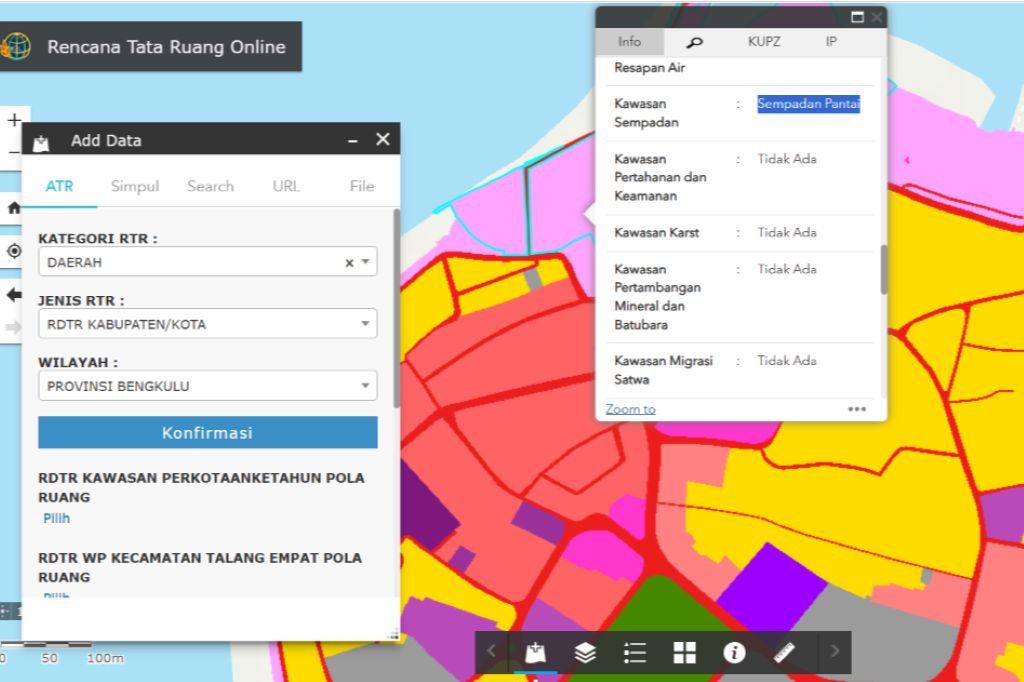Select the highlighted Sempadan Pantai value
Viewport: 1024px width, 682px height.
tap(808, 104)
